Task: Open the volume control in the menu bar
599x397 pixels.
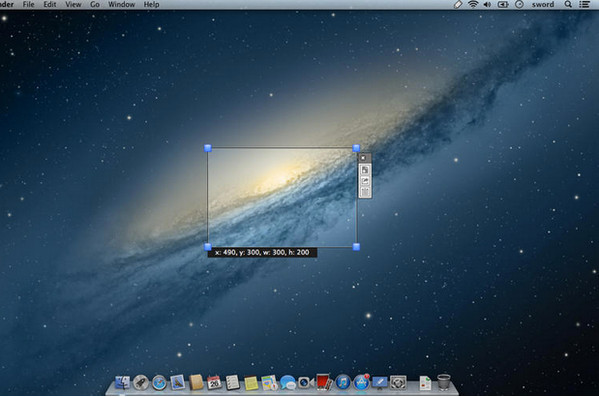Action: tap(487, 5)
